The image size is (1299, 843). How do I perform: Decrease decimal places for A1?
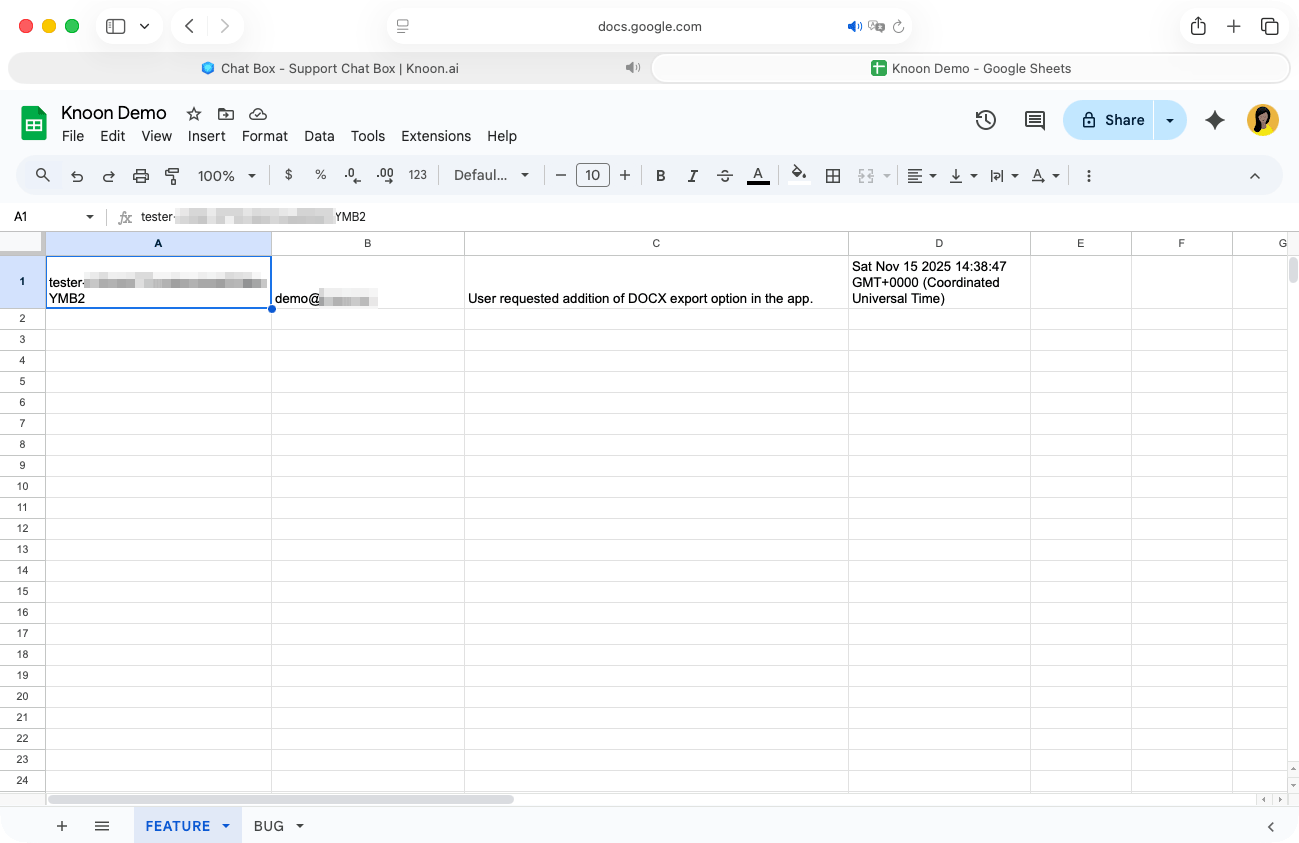pyautogui.click(x=351, y=175)
